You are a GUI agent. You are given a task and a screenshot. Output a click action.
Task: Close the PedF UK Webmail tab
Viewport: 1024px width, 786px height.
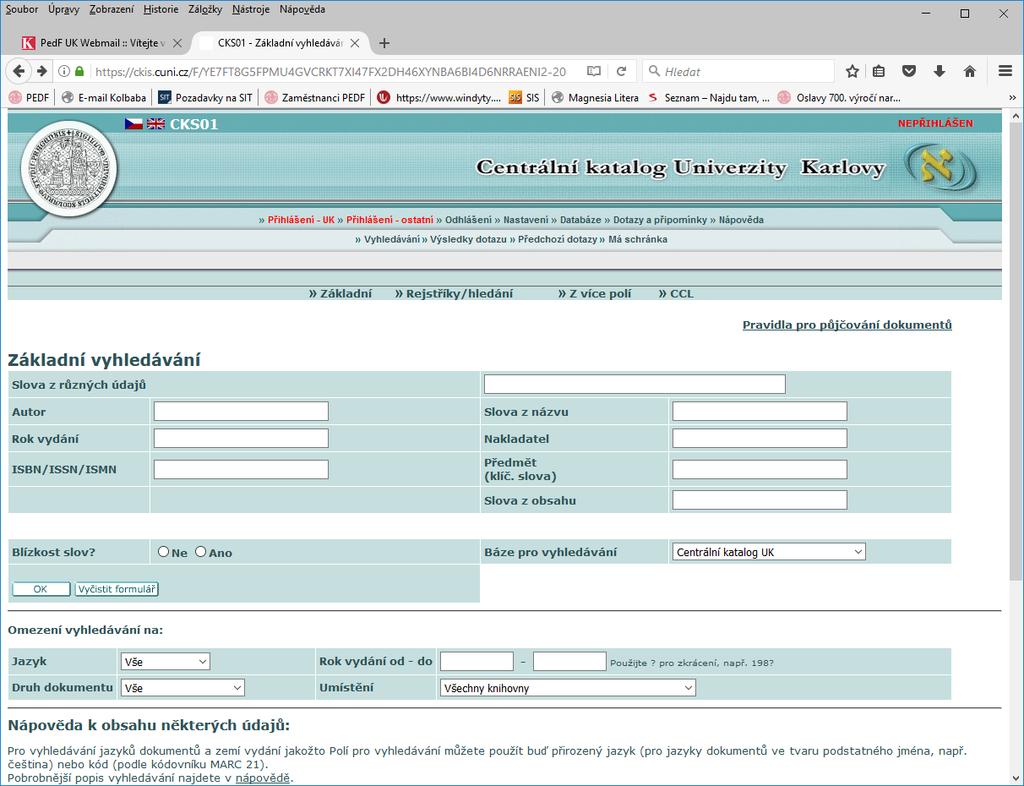pos(177,43)
